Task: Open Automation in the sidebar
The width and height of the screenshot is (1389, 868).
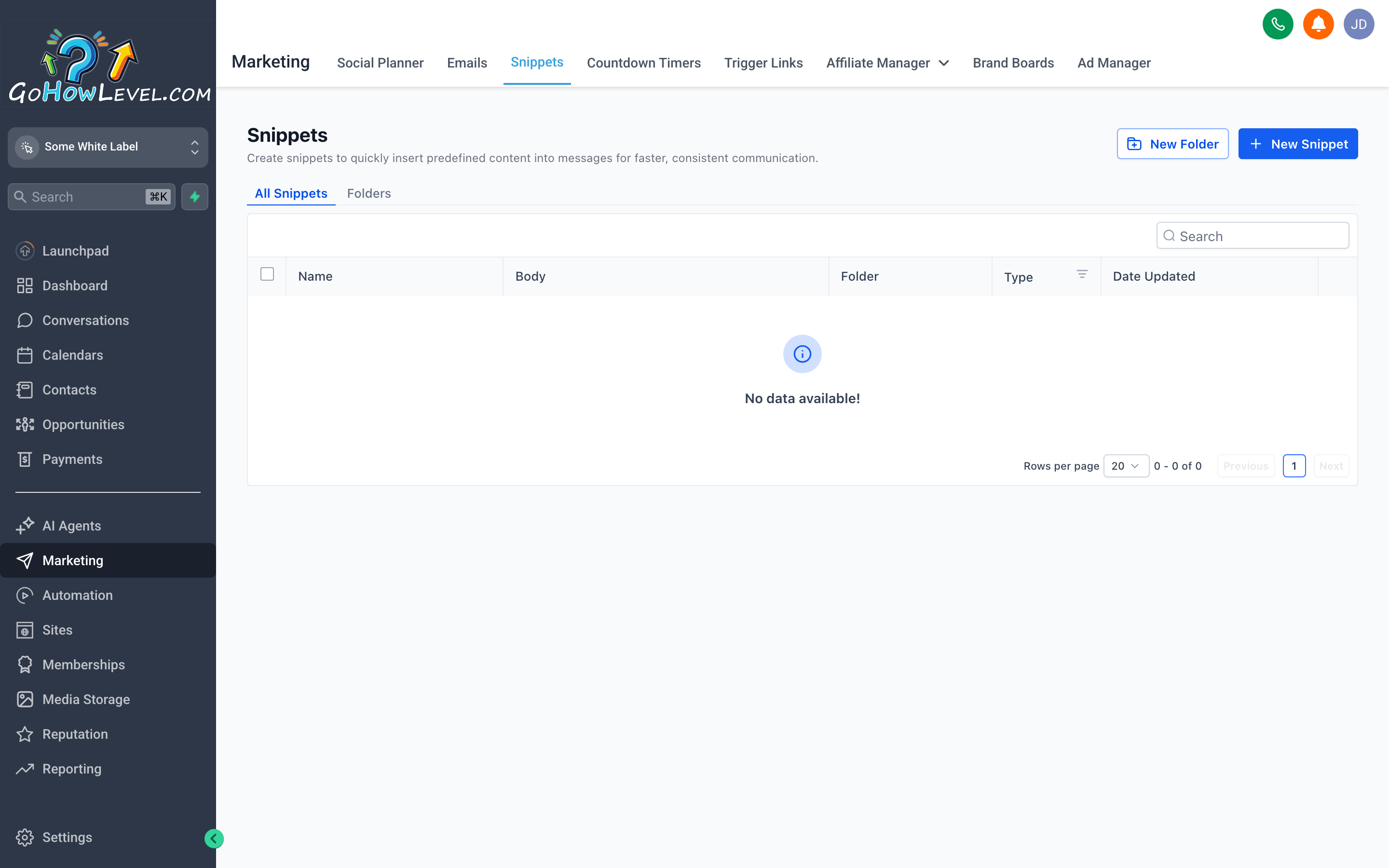Action: tap(108, 596)
